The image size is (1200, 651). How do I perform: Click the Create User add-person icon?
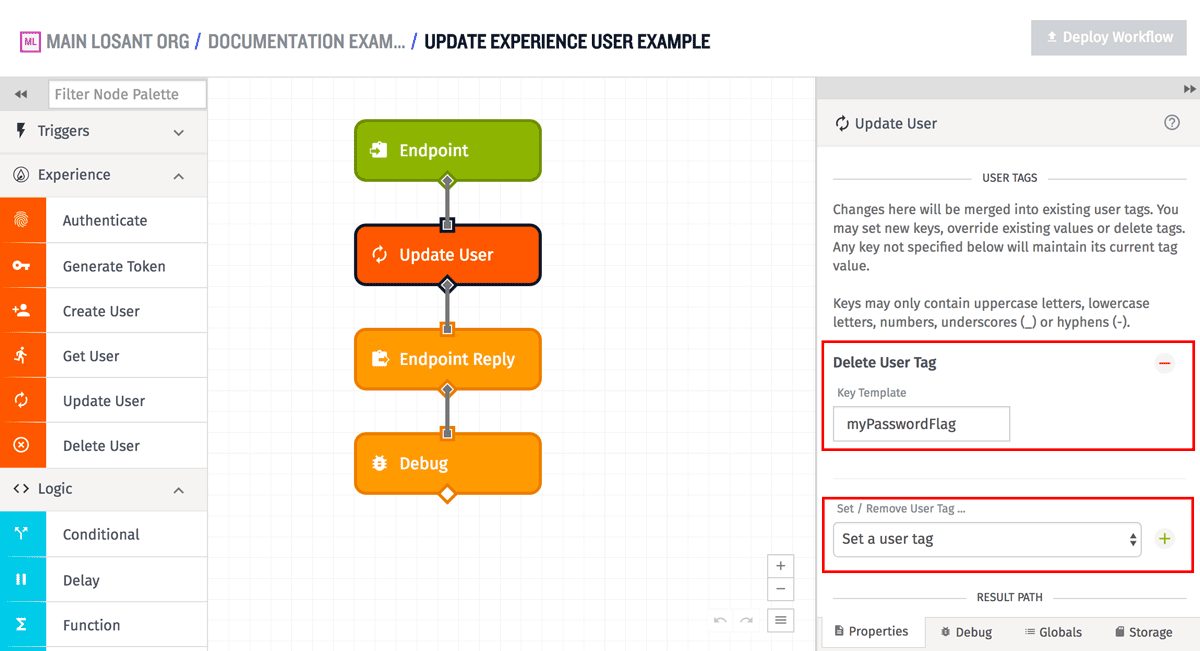click(x=22, y=311)
